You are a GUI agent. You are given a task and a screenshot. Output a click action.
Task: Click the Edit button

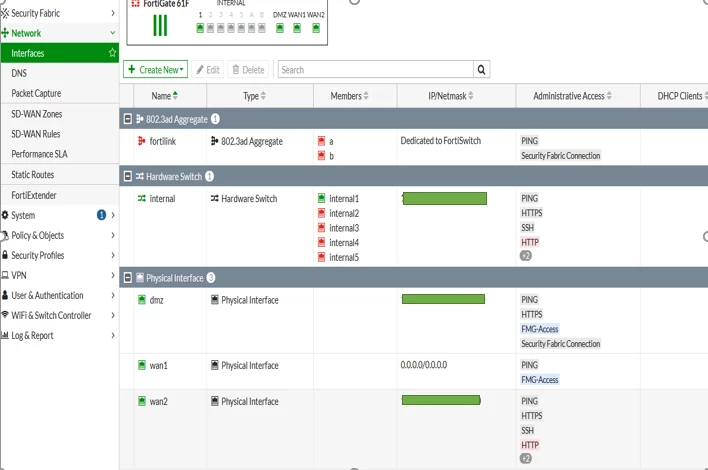[208, 70]
